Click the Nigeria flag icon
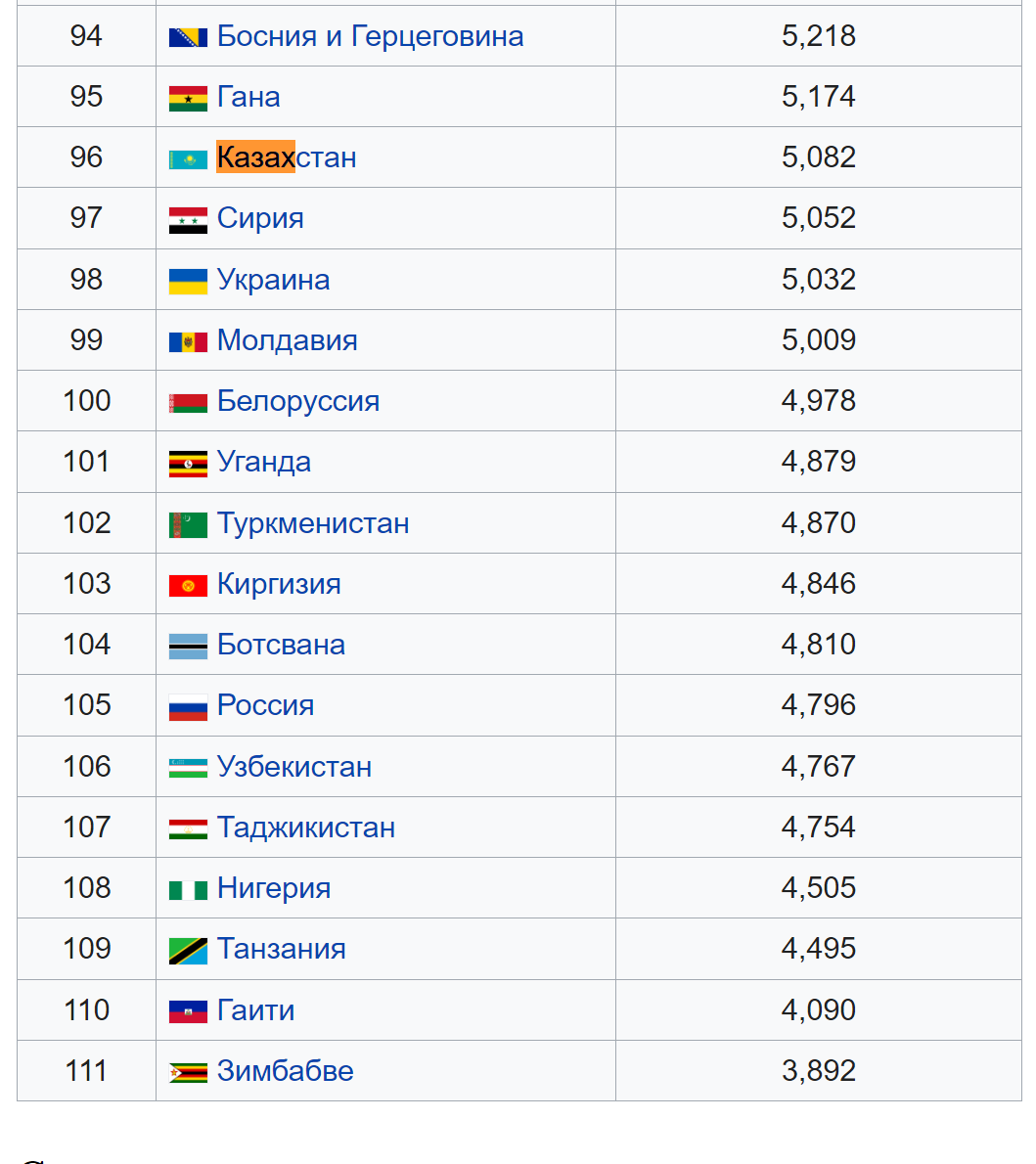 (188, 890)
